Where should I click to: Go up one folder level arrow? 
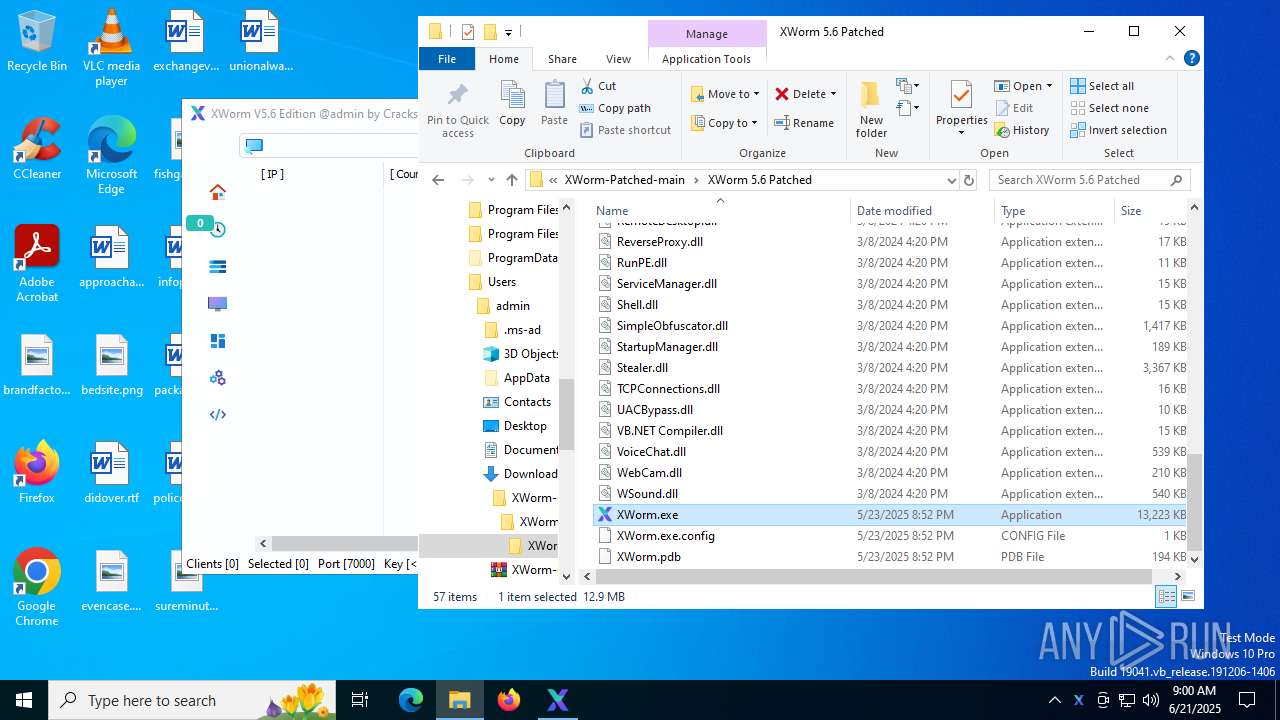(x=512, y=180)
